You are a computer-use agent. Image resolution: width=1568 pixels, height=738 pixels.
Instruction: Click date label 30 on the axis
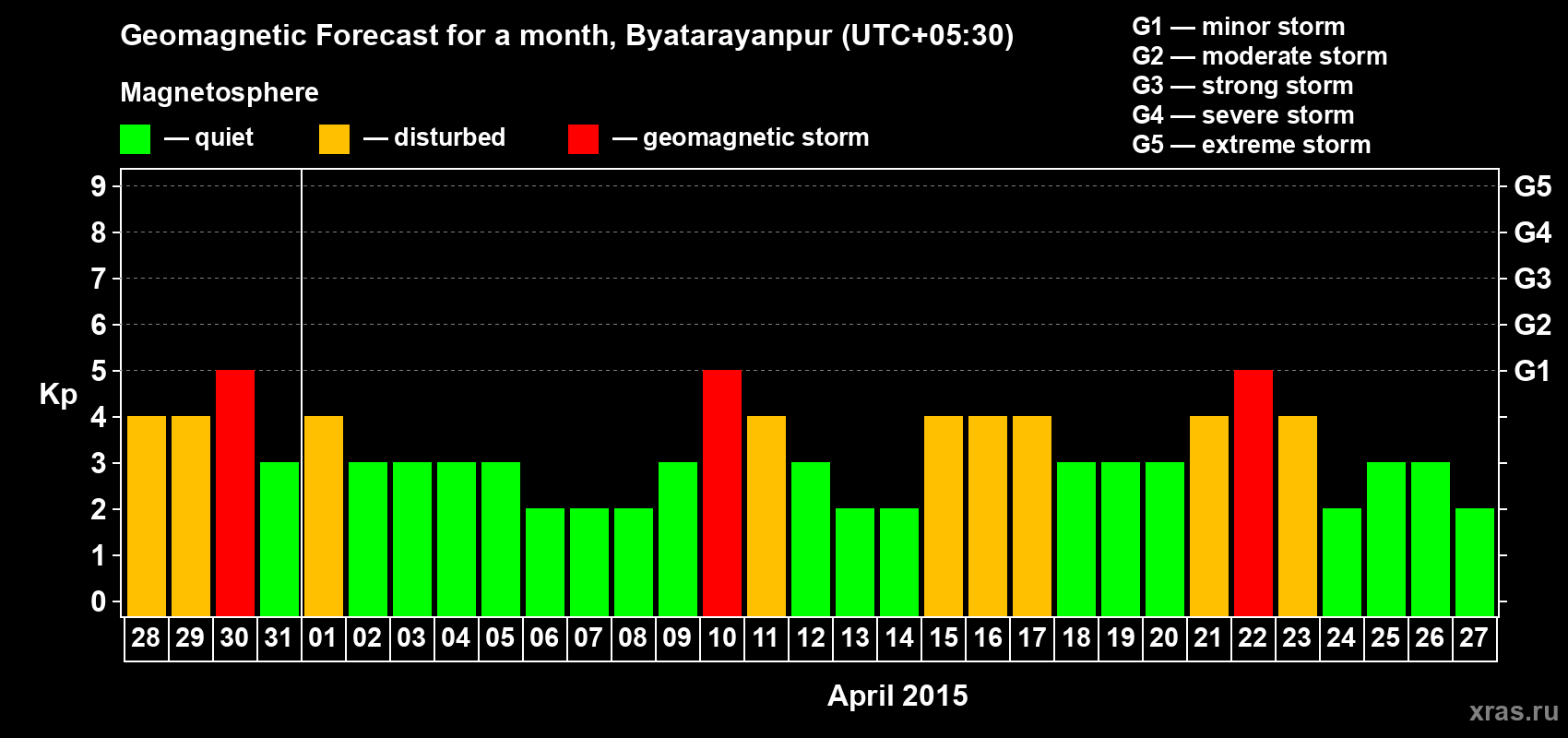(x=234, y=638)
